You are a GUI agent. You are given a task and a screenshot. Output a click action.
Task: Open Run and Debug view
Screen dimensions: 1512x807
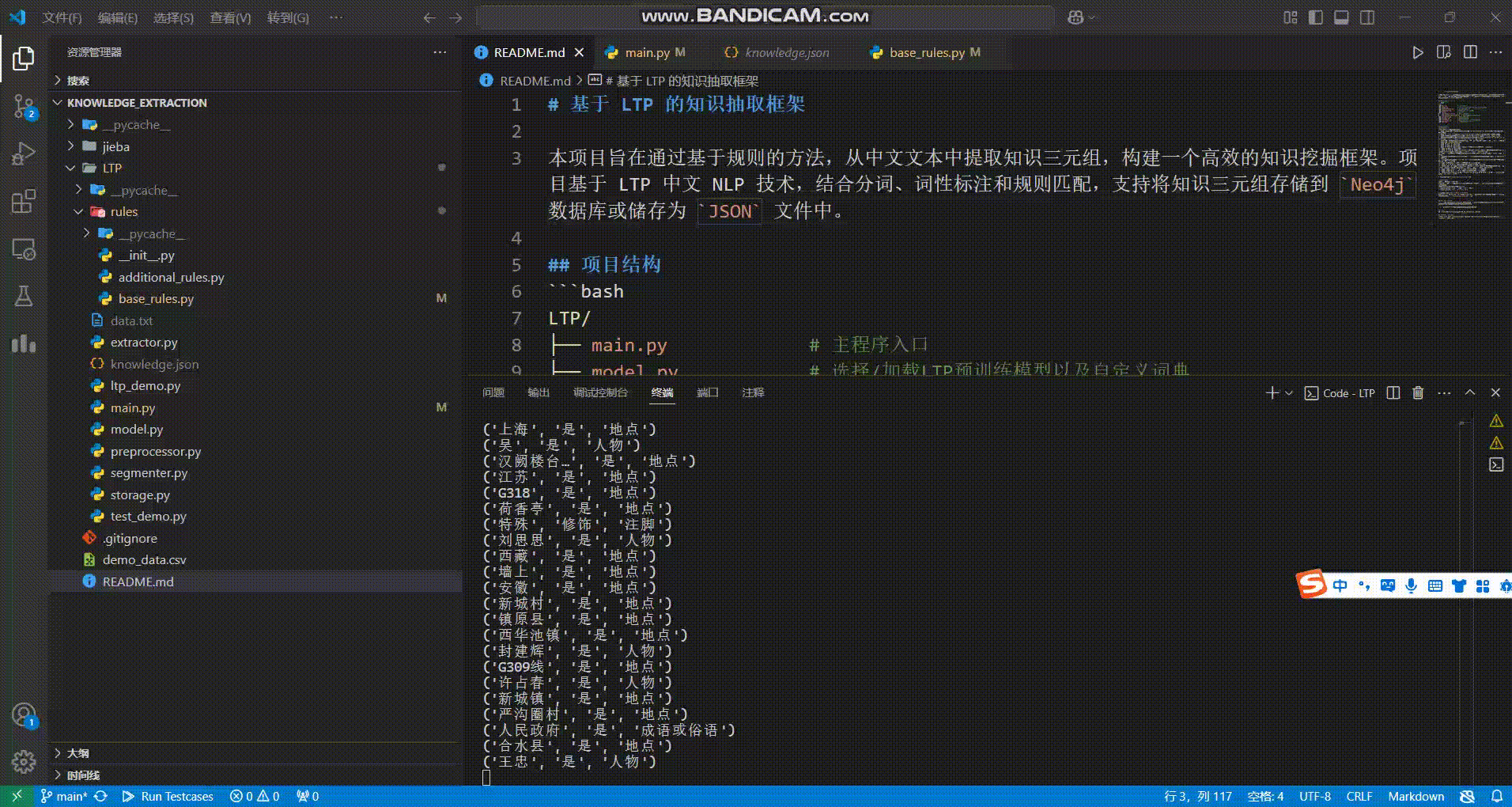point(24,153)
